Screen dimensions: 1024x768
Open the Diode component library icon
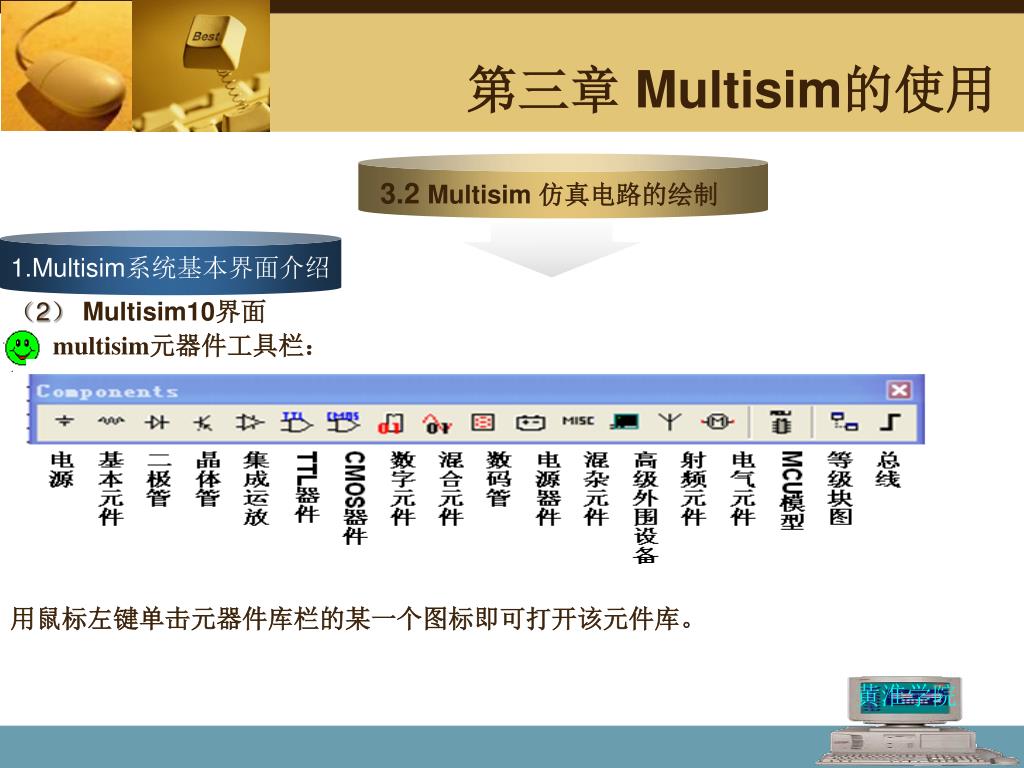pyautogui.click(x=157, y=423)
